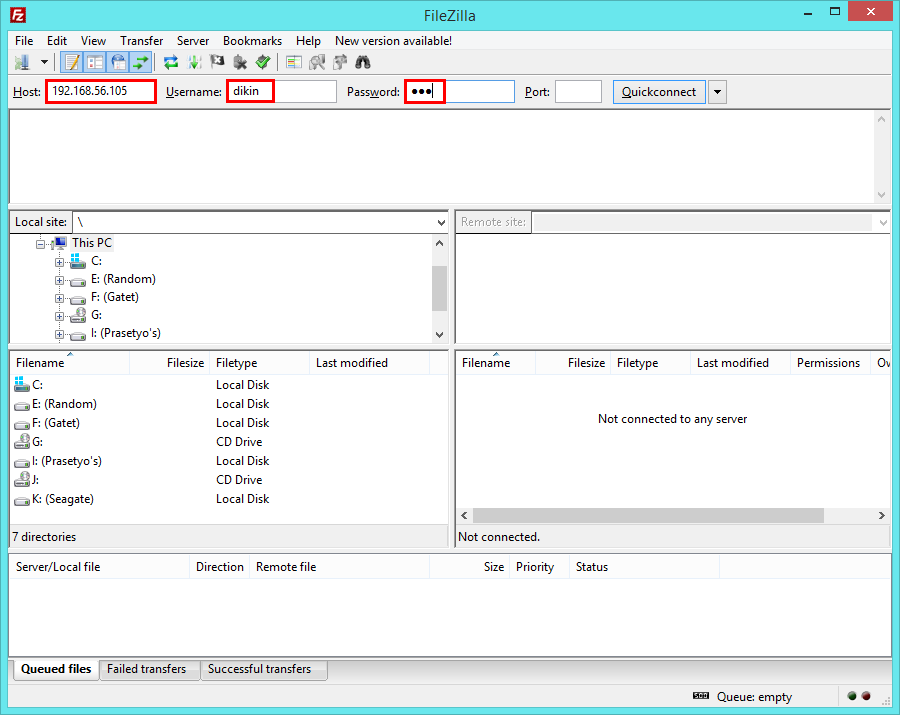The height and width of the screenshot is (715, 900).
Task: Open the Bookmarks menu
Action: 253,41
